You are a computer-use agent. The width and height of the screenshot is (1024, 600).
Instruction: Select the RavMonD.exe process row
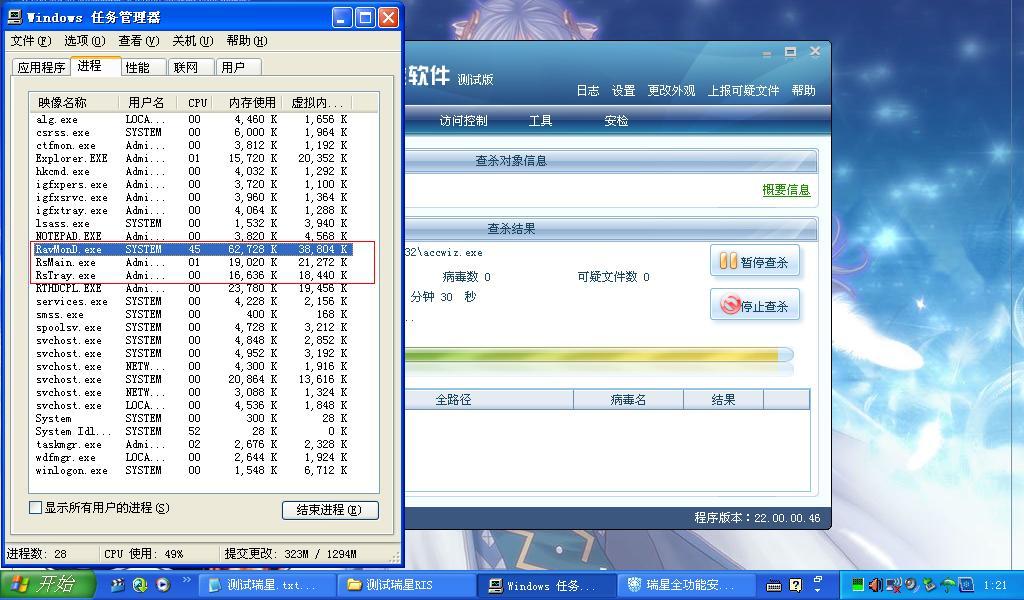pyautogui.click(x=193, y=249)
